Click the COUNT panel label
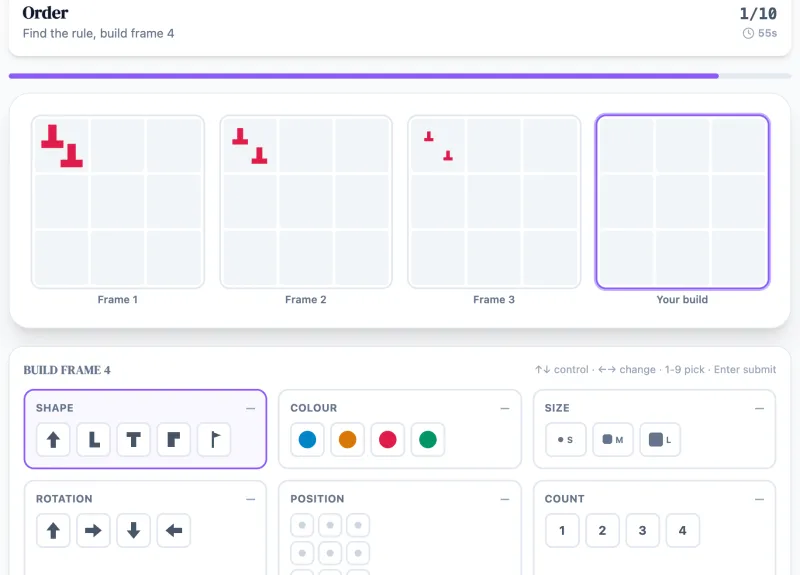Viewport: 800px width, 575px height. coord(564,499)
